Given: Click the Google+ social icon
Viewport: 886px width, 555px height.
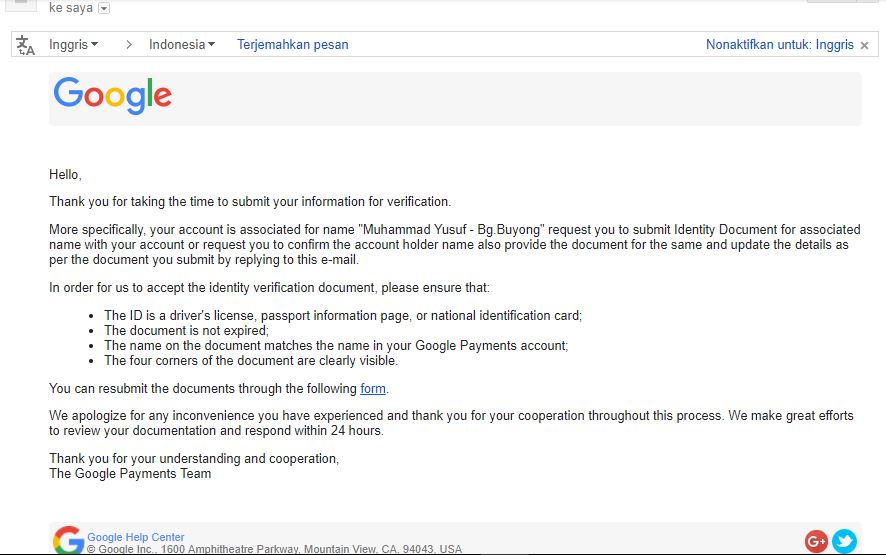Looking at the screenshot, I should (x=816, y=541).
